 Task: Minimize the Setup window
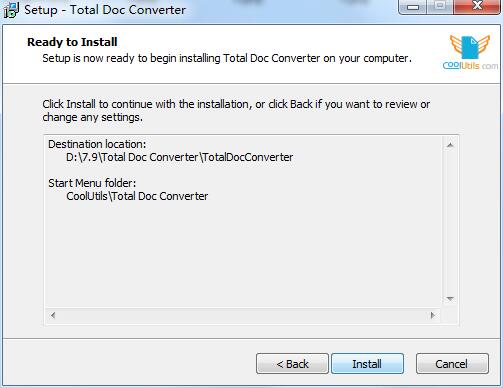413,6
